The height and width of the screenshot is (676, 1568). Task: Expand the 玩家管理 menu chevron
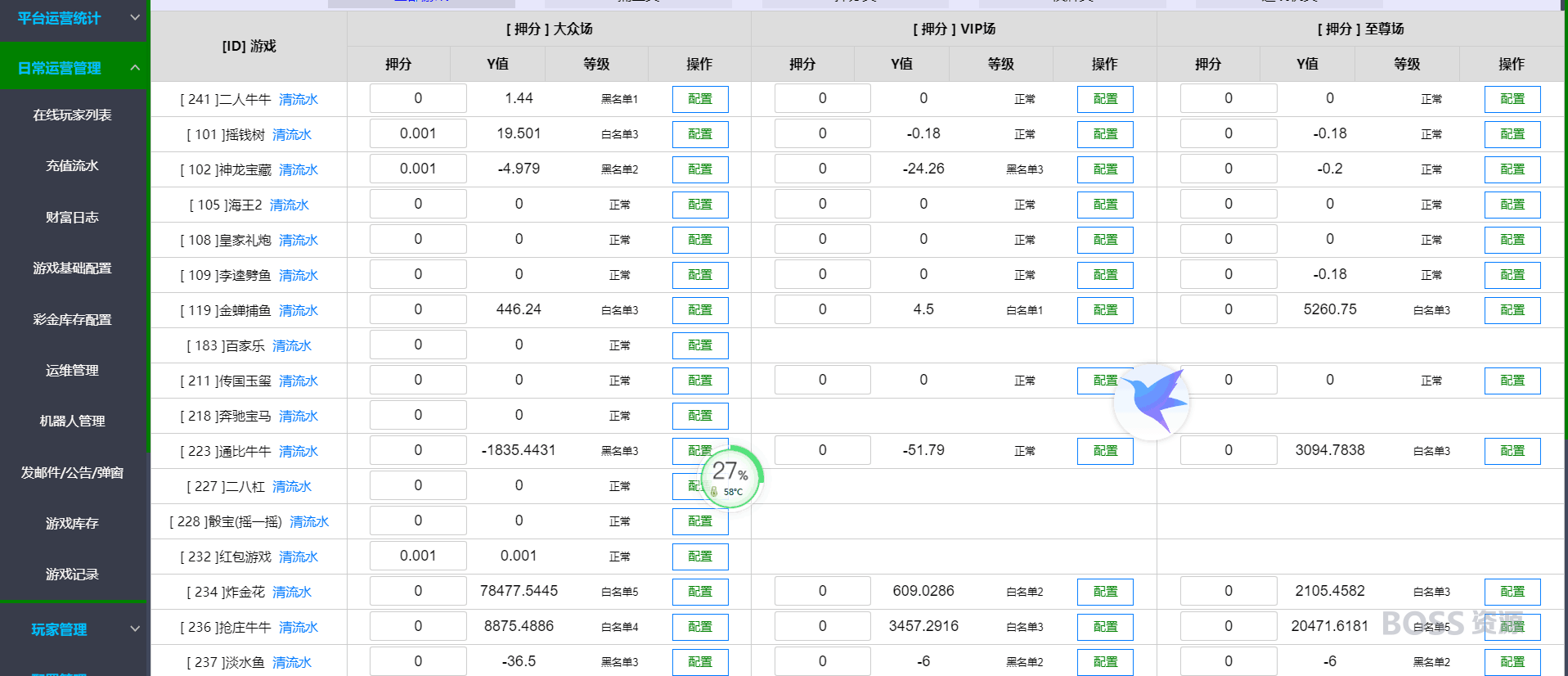tap(135, 629)
